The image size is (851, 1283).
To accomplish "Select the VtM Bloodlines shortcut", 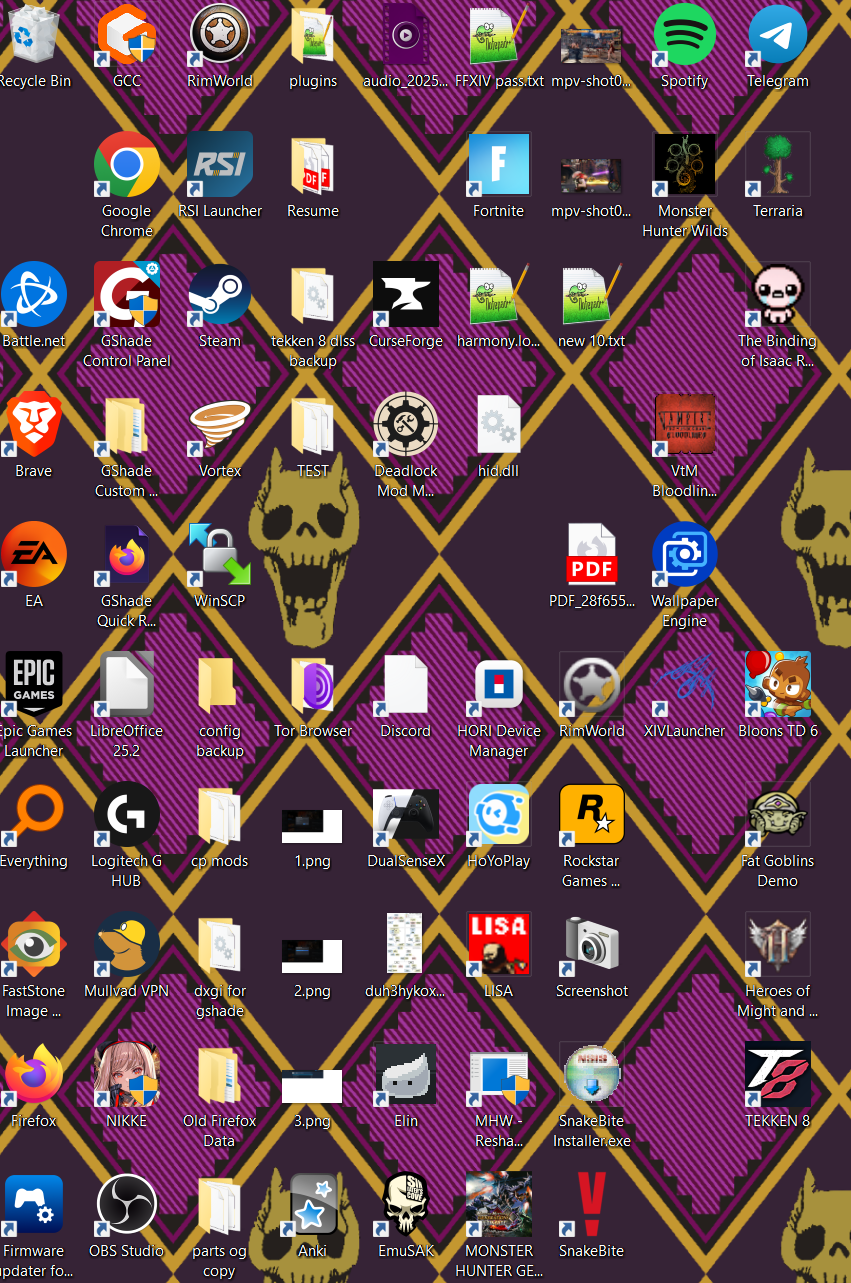I will (685, 425).
